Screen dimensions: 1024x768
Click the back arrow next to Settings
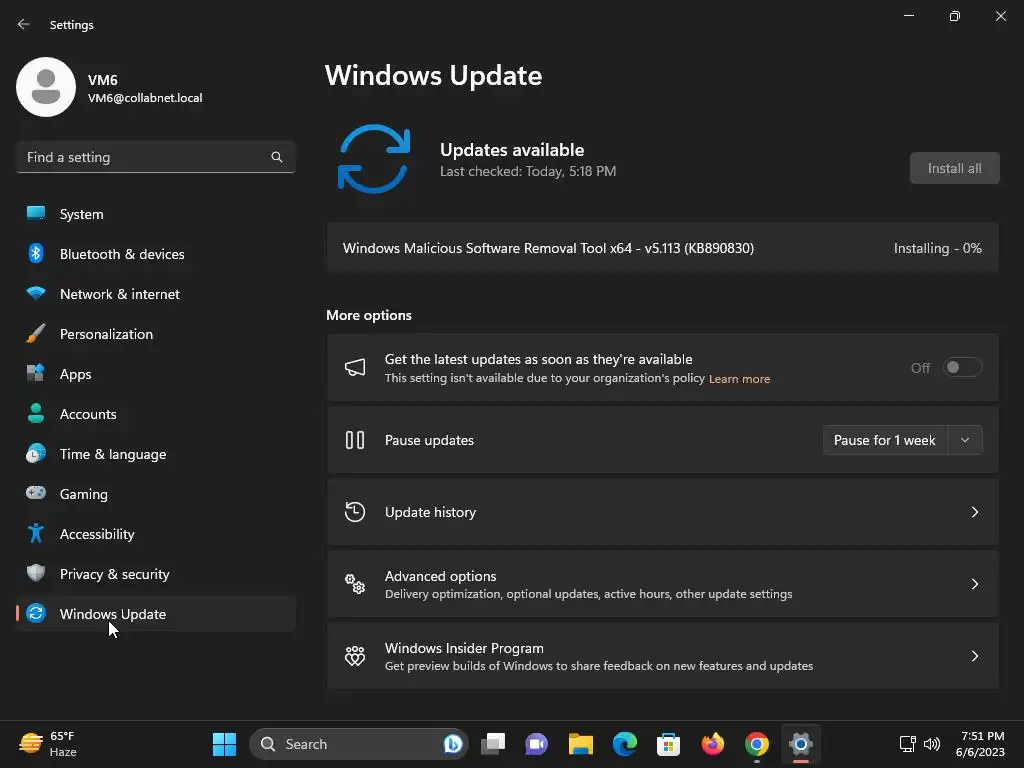coord(24,24)
